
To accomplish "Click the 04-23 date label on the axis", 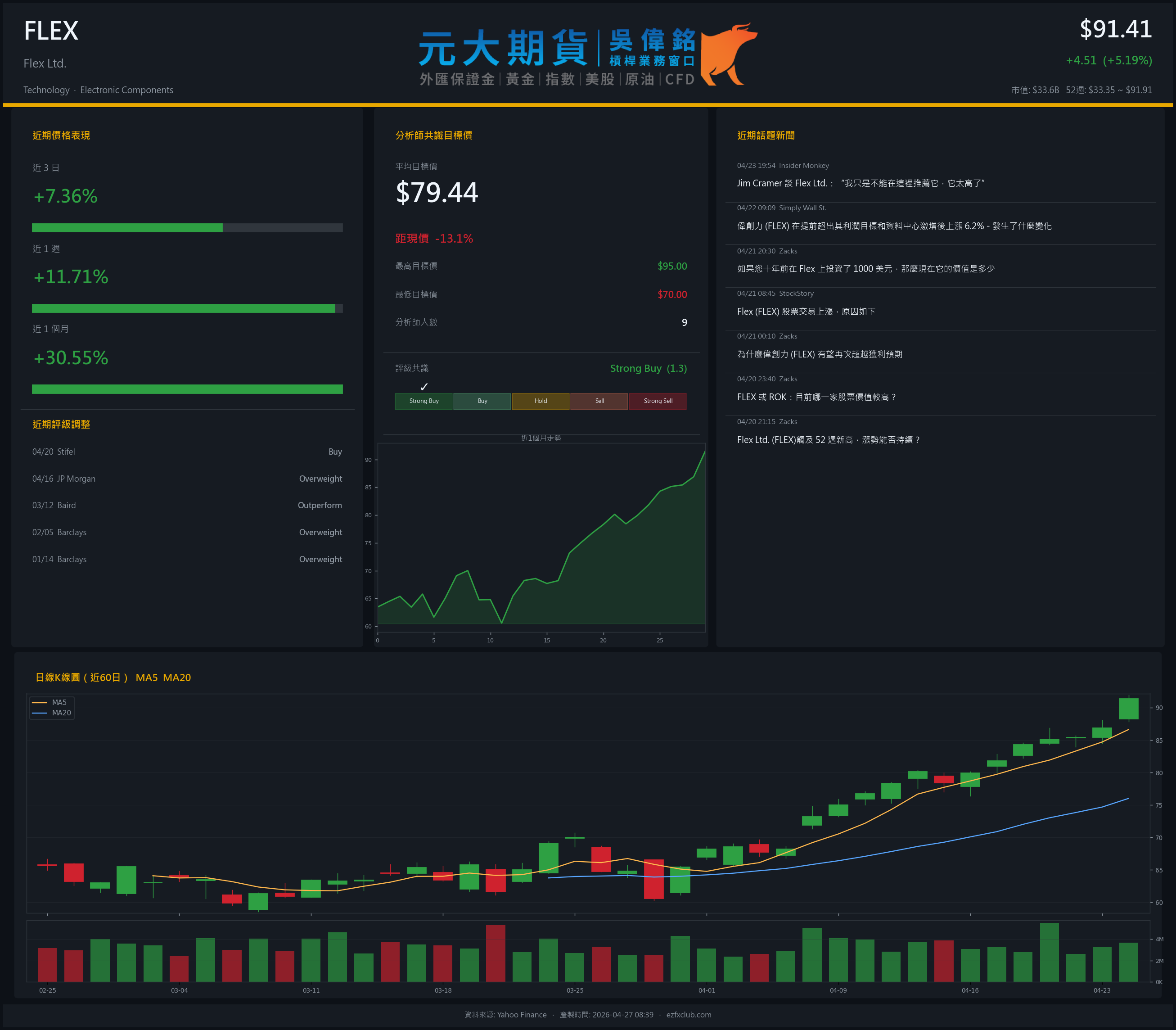I will tap(1102, 990).
